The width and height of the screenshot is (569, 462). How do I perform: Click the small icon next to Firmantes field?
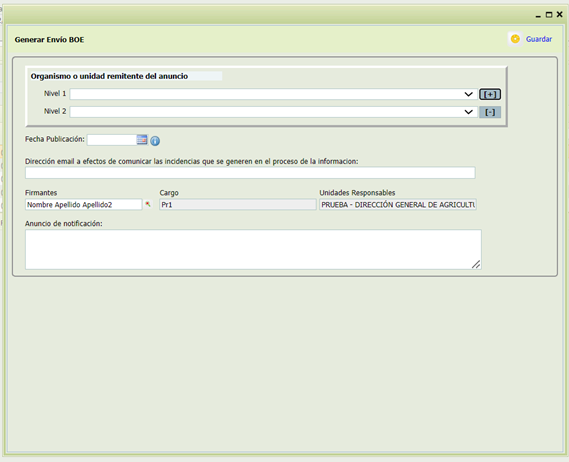(x=148, y=204)
